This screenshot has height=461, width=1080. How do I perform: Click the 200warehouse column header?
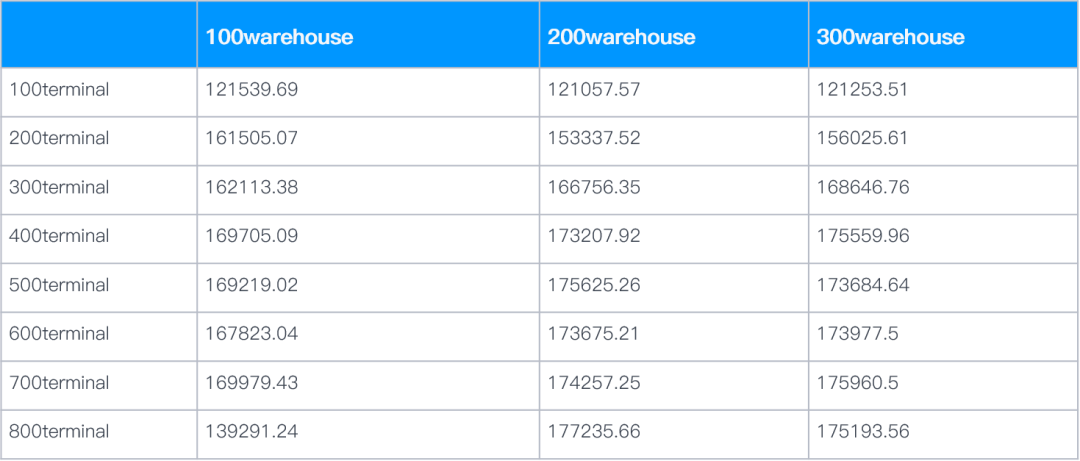(x=621, y=37)
